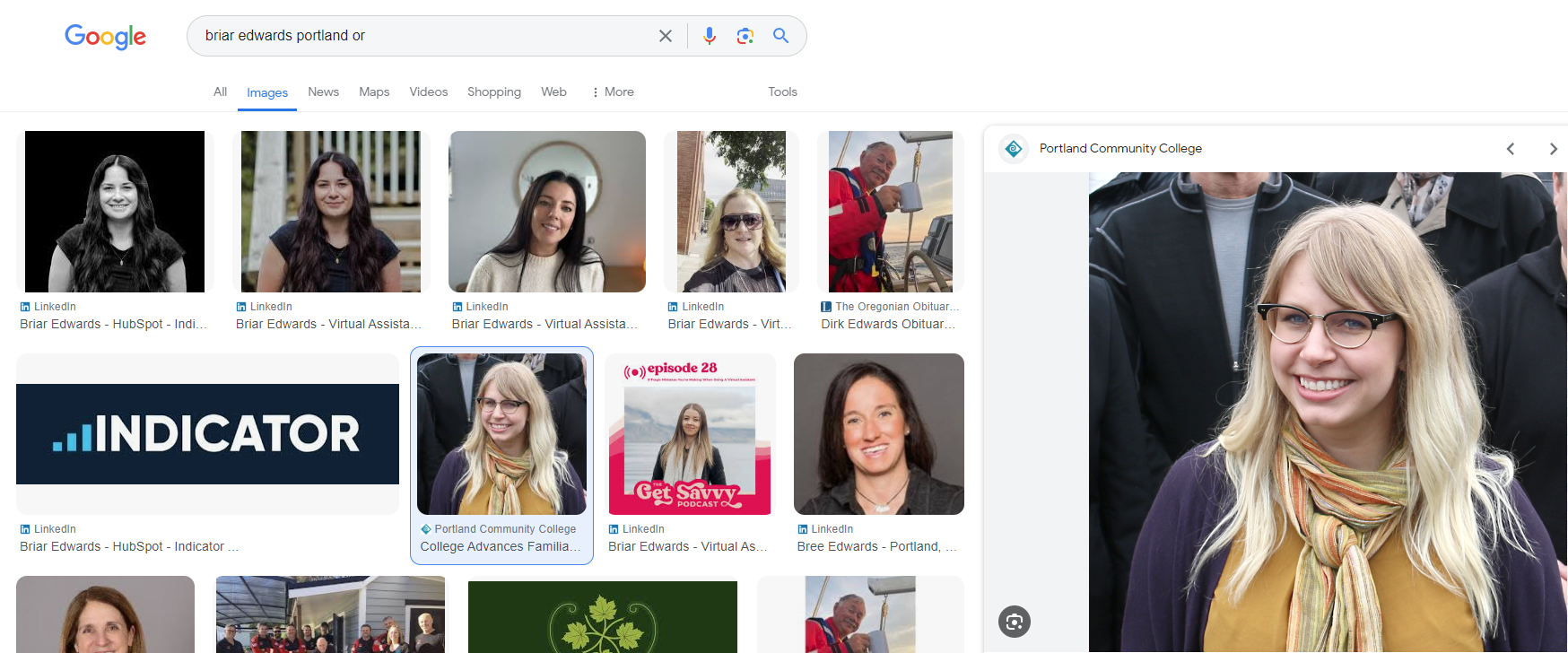Open the 'Bree Edwards - Portland' link
The height and width of the screenshot is (653, 1568).
click(877, 546)
